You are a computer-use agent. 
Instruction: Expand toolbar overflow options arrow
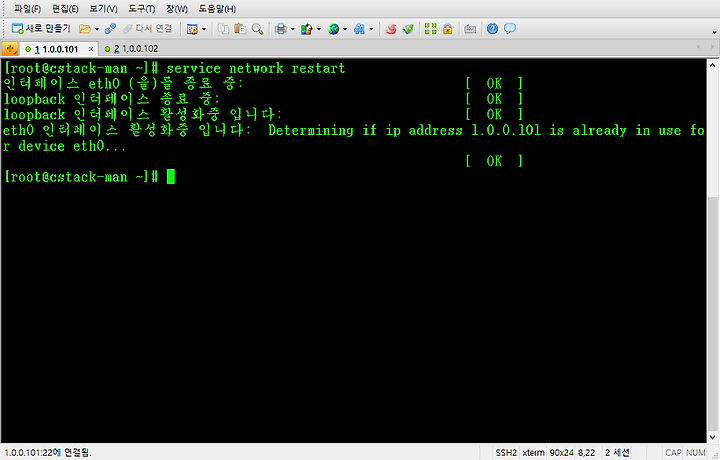714,32
